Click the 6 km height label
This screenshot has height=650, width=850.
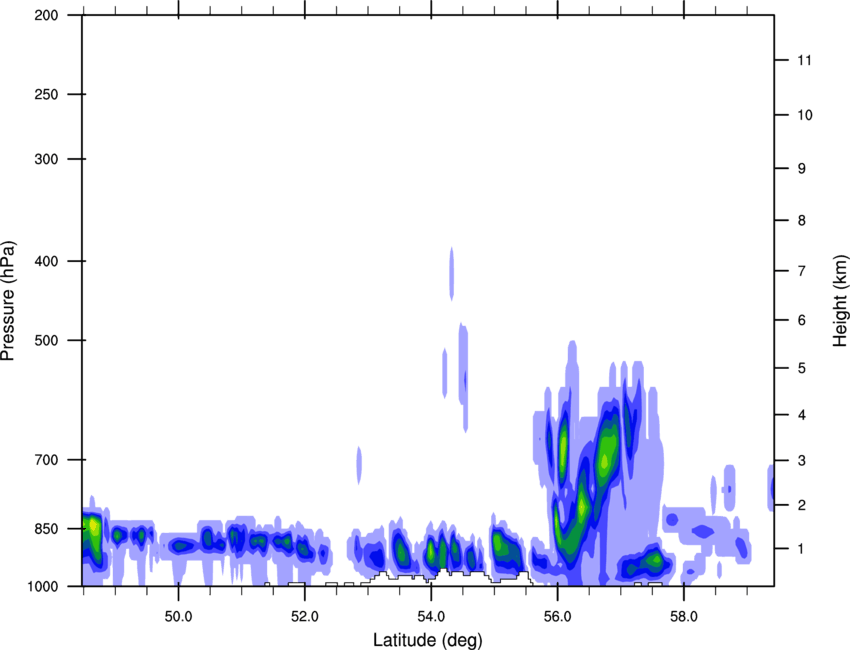(x=802, y=320)
